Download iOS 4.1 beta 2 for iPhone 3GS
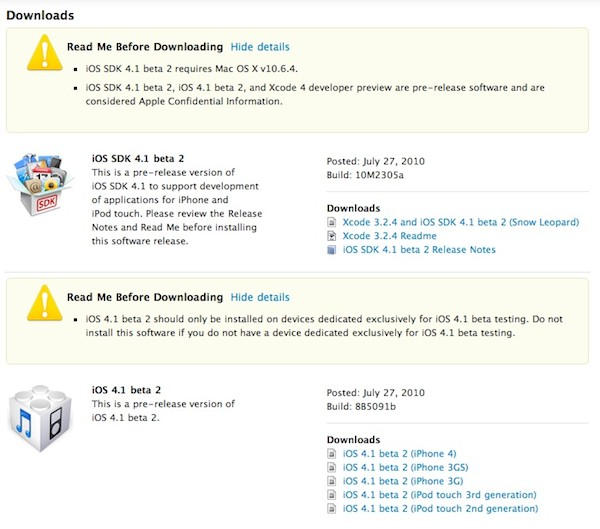 [405, 467]
